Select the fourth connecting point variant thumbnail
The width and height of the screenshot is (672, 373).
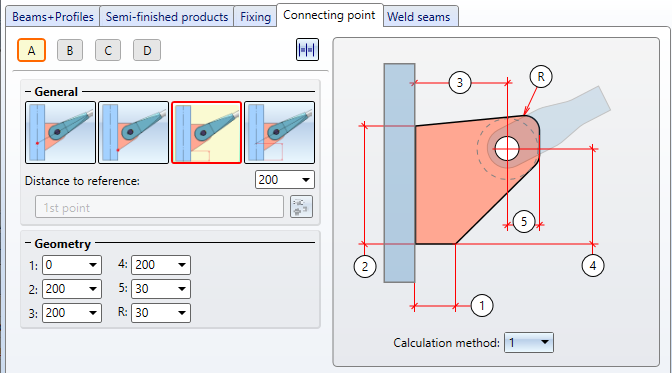tap(279, 132)
